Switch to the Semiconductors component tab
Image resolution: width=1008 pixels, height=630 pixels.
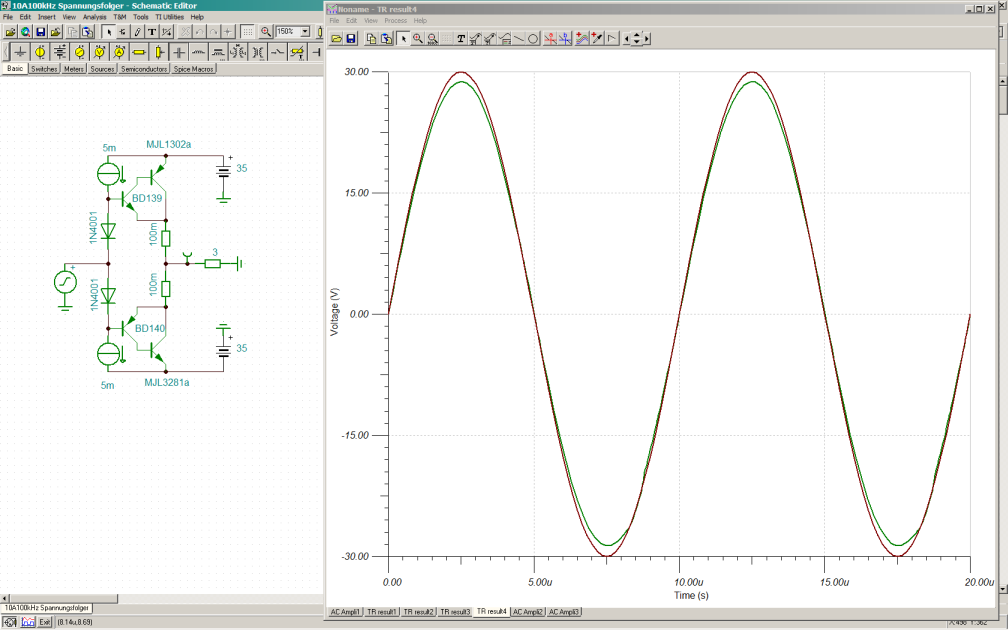pyautogui.click(x=144, y=70)
